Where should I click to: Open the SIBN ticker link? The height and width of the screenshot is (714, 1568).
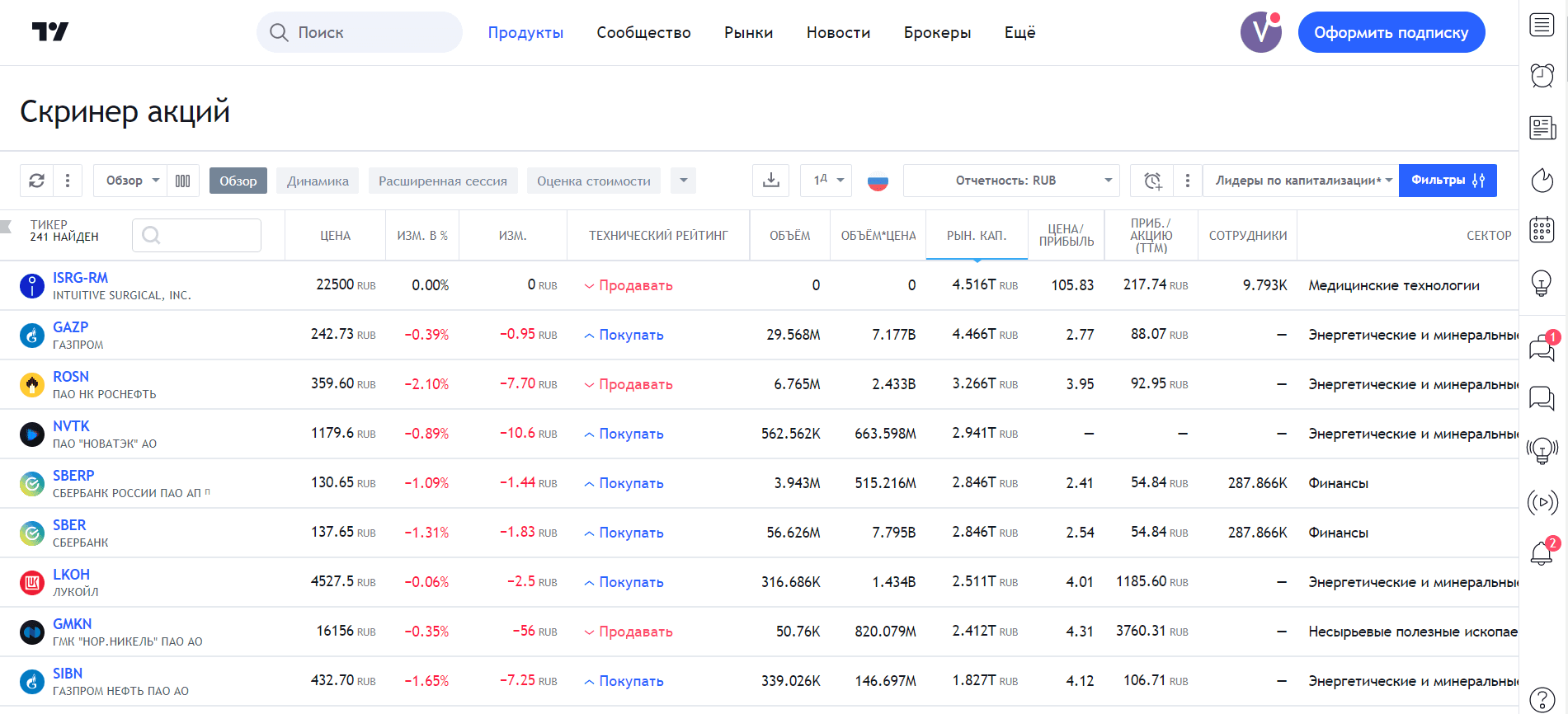(x=68, y=674)
